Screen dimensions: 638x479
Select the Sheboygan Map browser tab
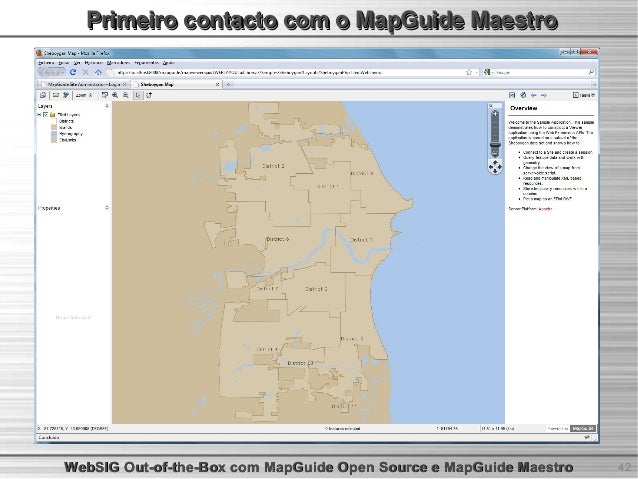tap(176, 84)
